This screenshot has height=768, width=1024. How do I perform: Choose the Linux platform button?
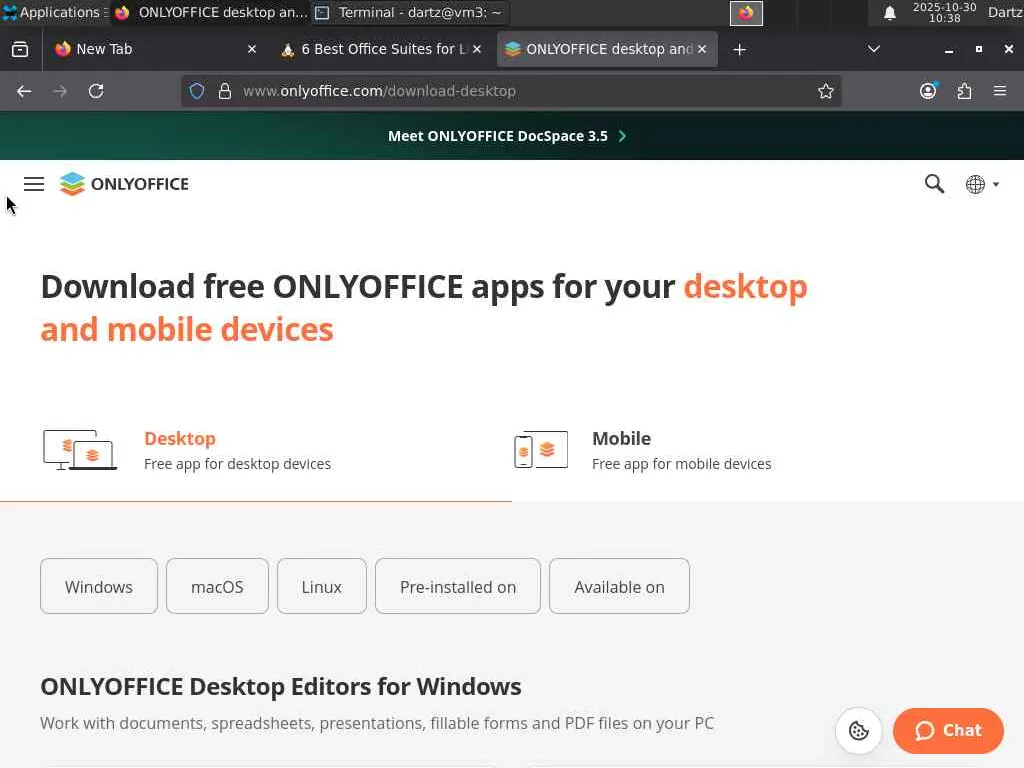[322, 586]
